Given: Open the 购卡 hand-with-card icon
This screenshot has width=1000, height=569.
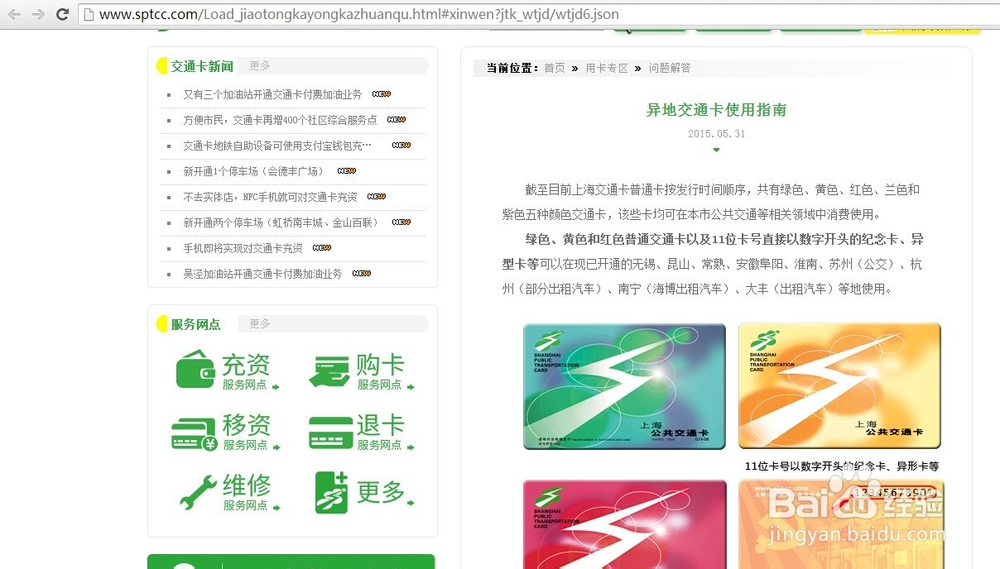Looking at the screenshot, I should tap(329, 371).
